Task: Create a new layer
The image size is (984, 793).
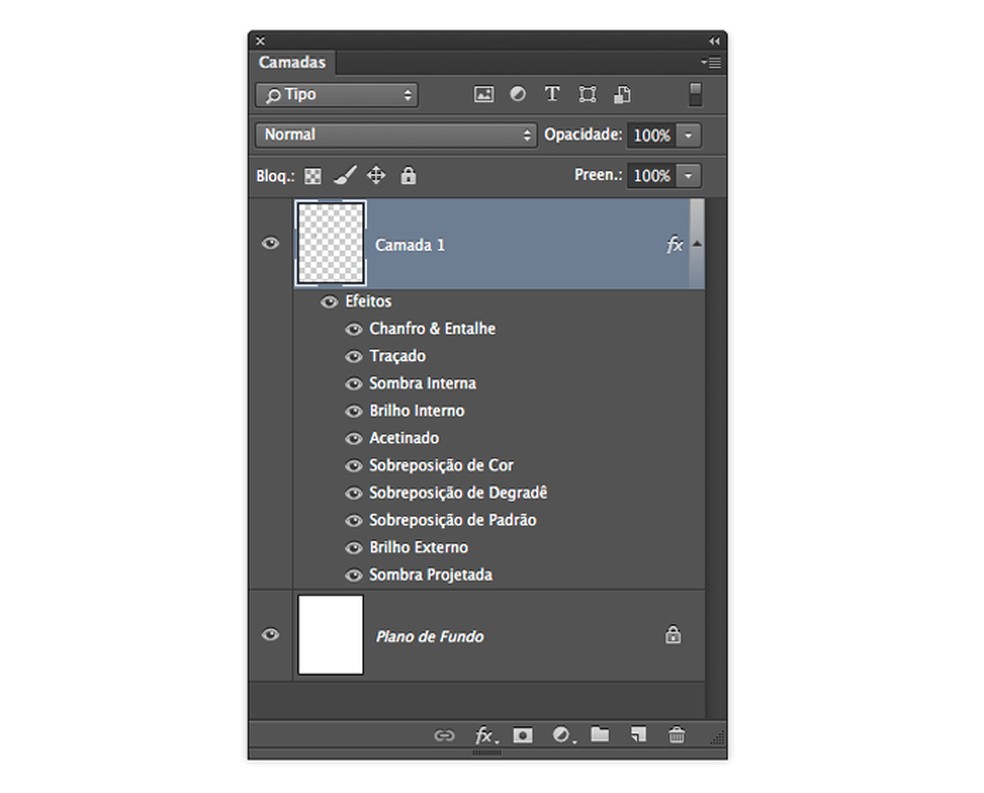Action: tap(638, 735)
